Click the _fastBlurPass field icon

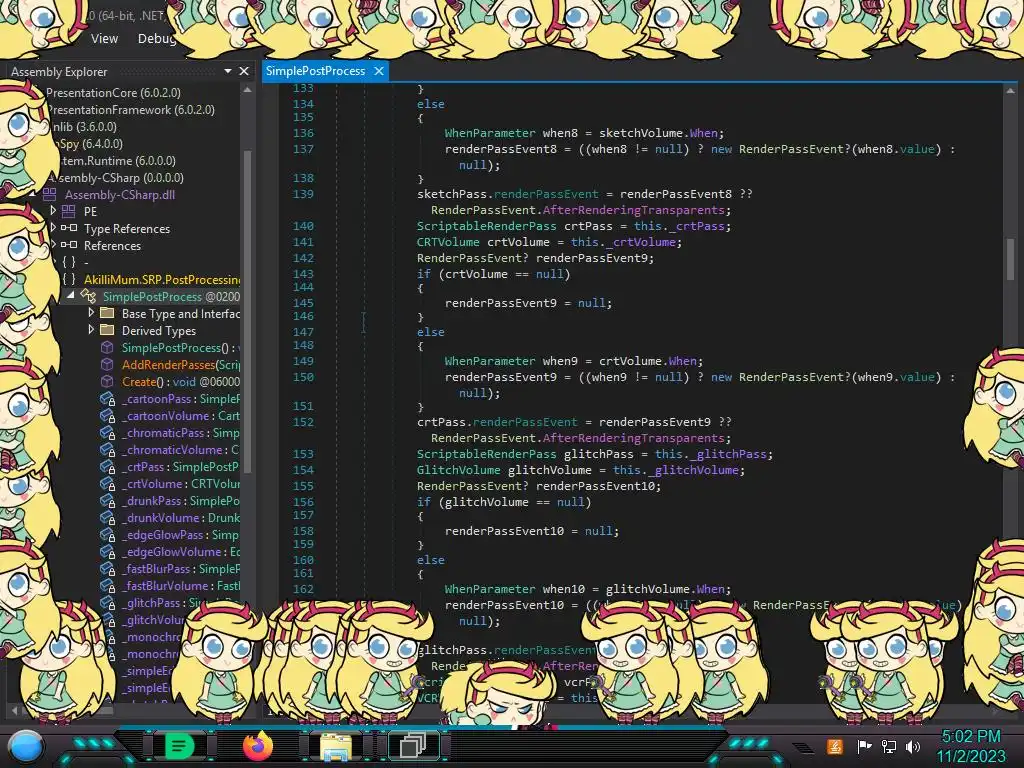tap(108, 568)
